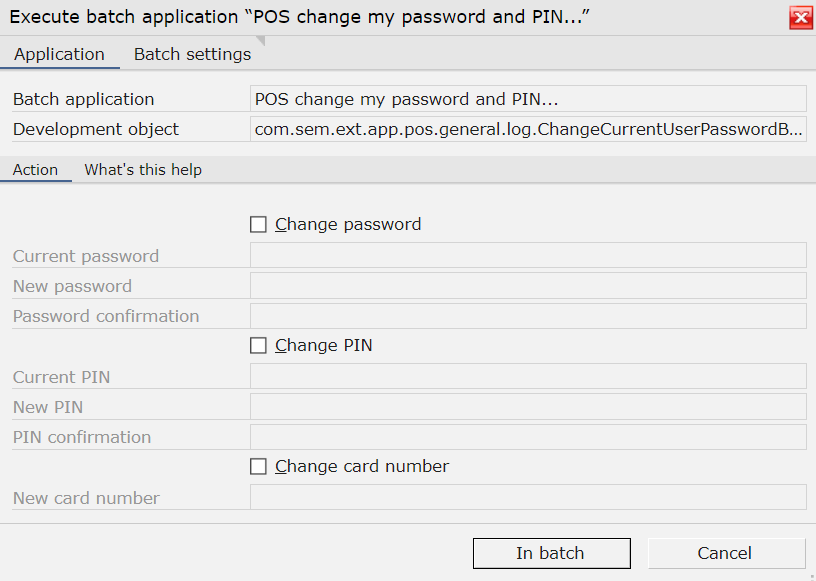This screenshot has width=816, height=581.
Task: Click the Development object field
Action: click(528, 129)
